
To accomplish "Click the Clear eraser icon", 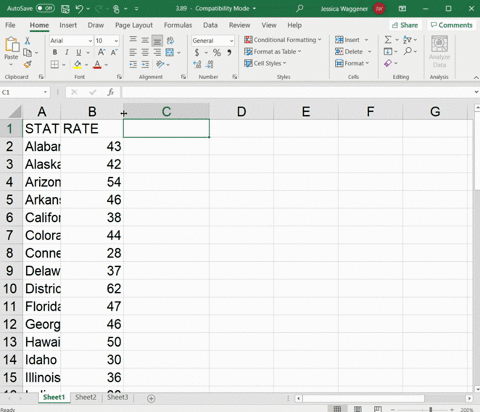I will (388, 63).
